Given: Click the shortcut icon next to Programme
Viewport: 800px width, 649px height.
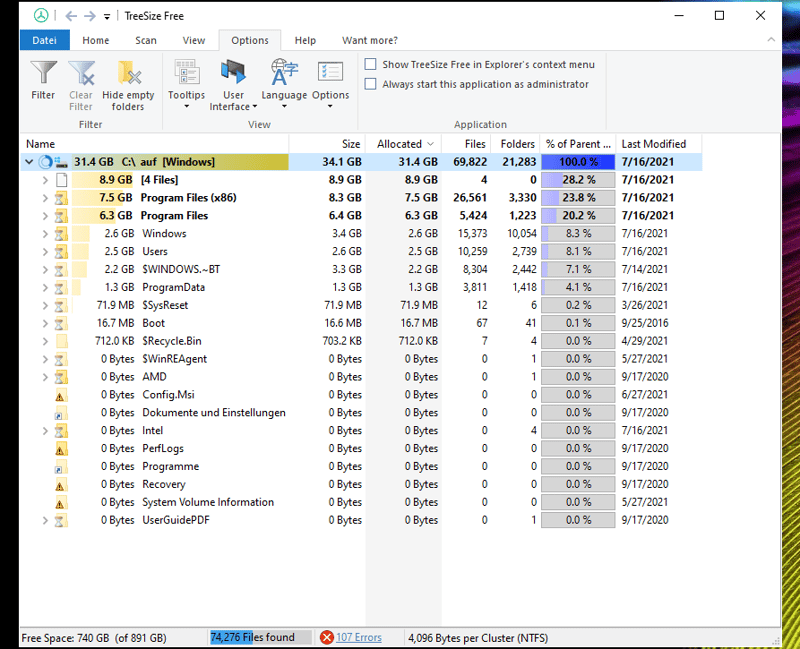Looking at the screenshot, I should point(60,467).
